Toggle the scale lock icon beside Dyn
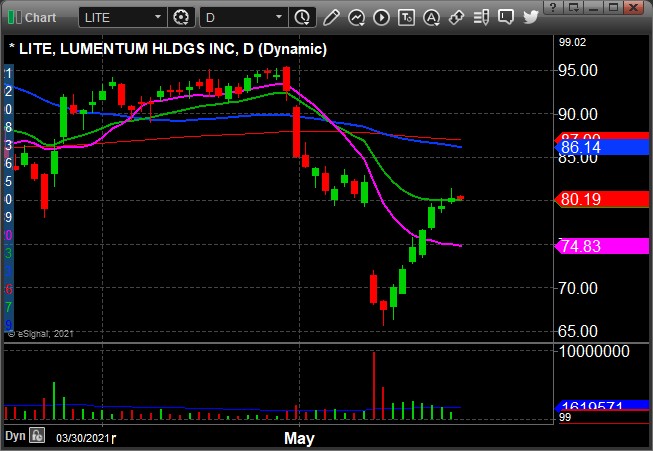The width and height of the screenshot is (653, 451). (x=37, y=435)
